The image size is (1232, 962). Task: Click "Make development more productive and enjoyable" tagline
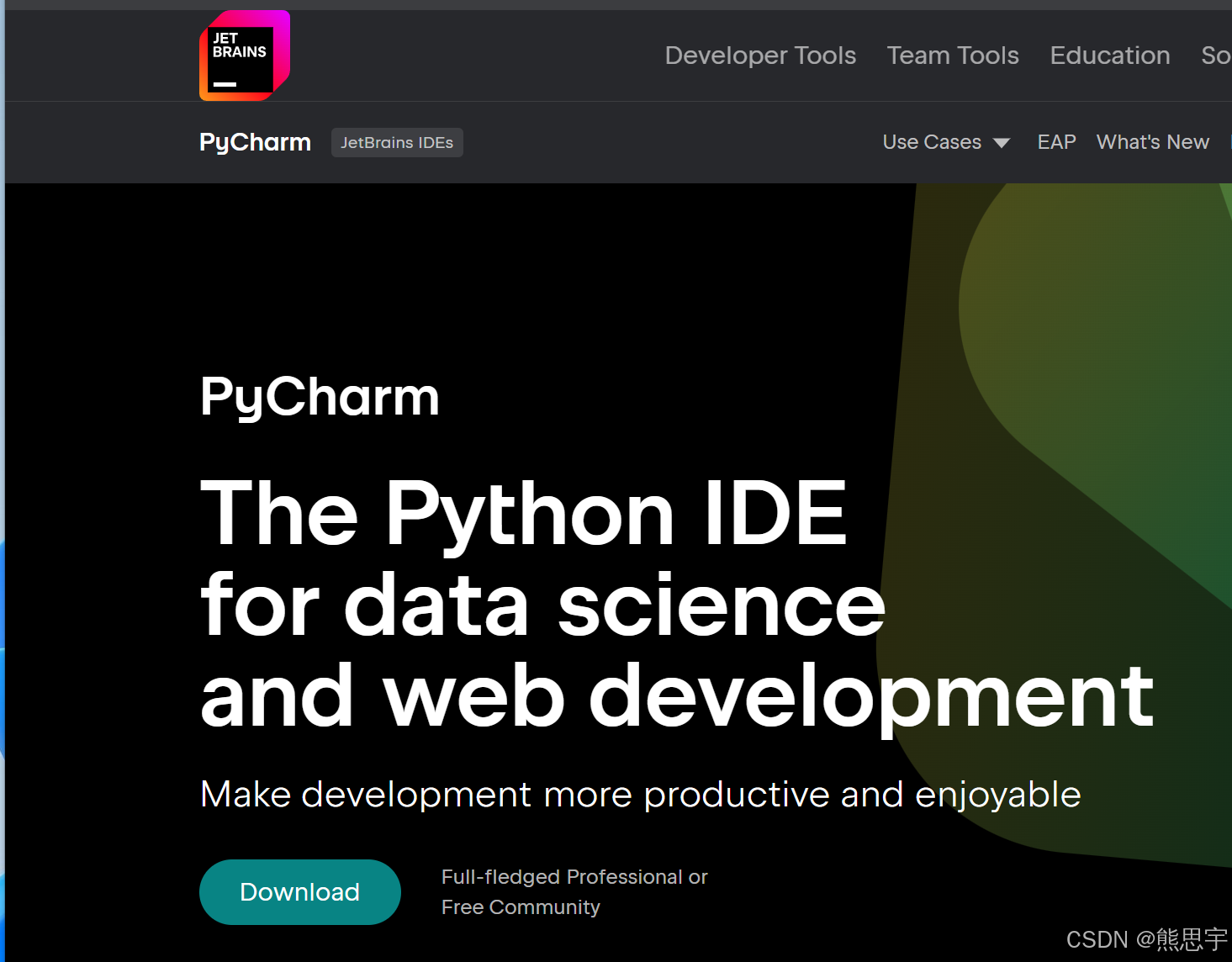coord(640,795)
